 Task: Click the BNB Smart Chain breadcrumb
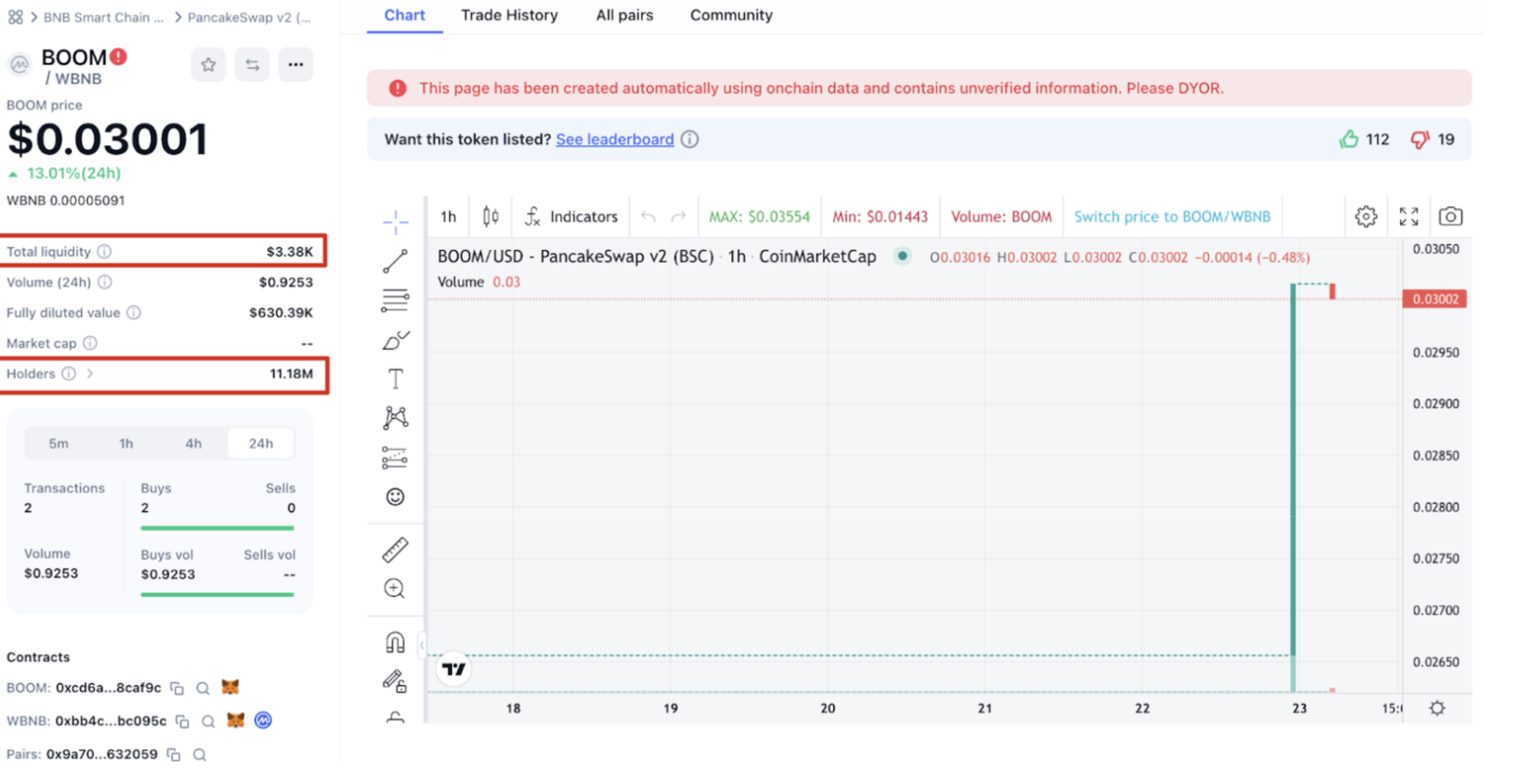click(103, 17)
